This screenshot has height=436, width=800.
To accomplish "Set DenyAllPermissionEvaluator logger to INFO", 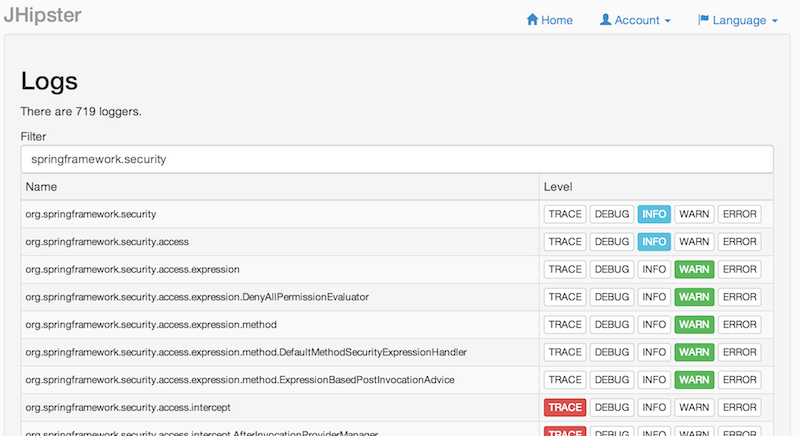I will (654, 297).
